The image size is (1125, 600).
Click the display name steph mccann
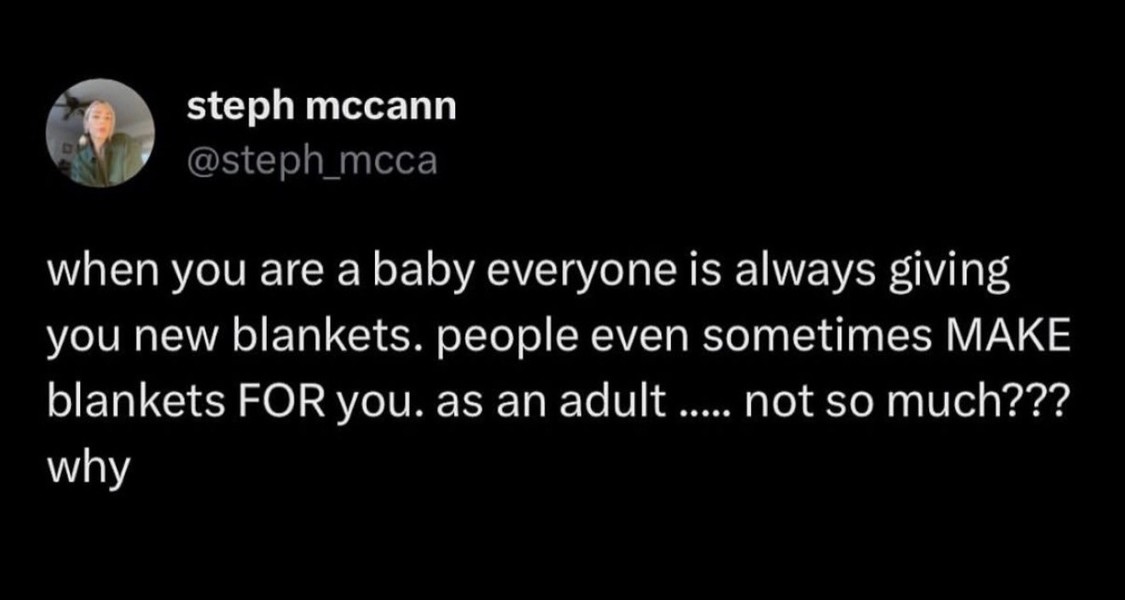point(322,107)
